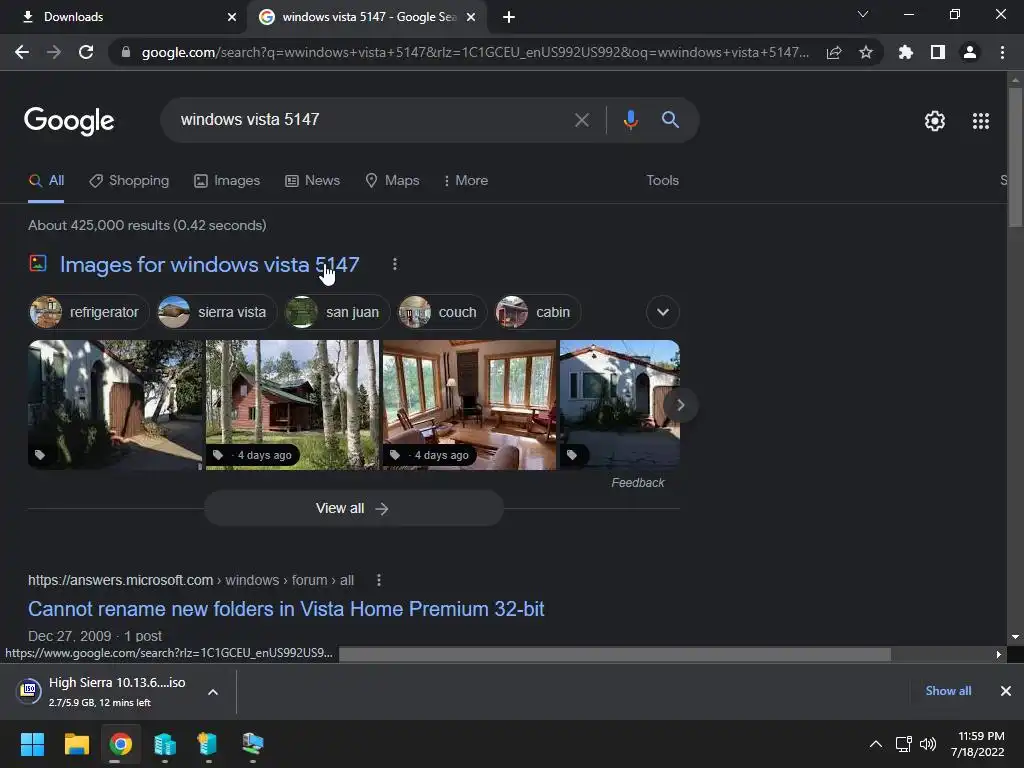
Task: Open search Tools options
Action: [662, 180]
